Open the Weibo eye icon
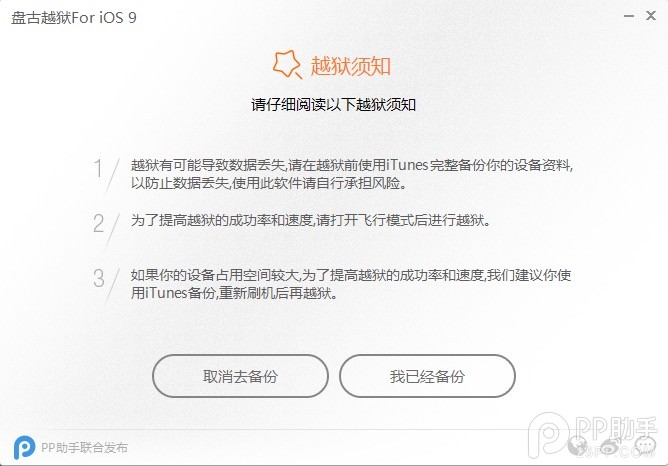Viewport: 668px width, 466px height. 611,446
